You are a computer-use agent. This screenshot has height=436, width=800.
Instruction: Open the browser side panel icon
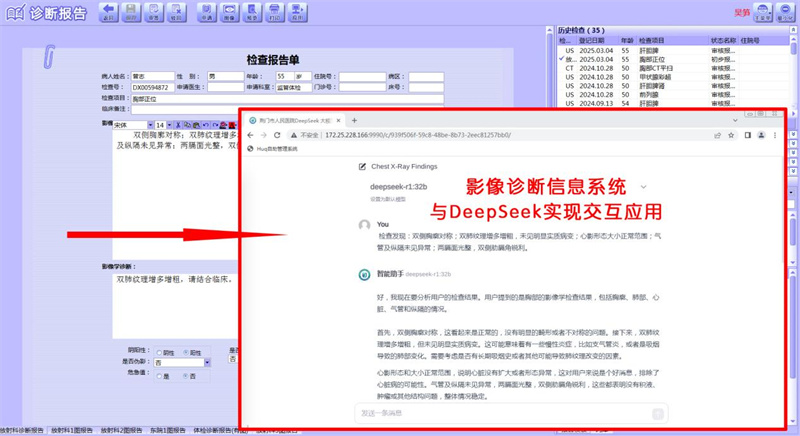(x=747, y=135)
